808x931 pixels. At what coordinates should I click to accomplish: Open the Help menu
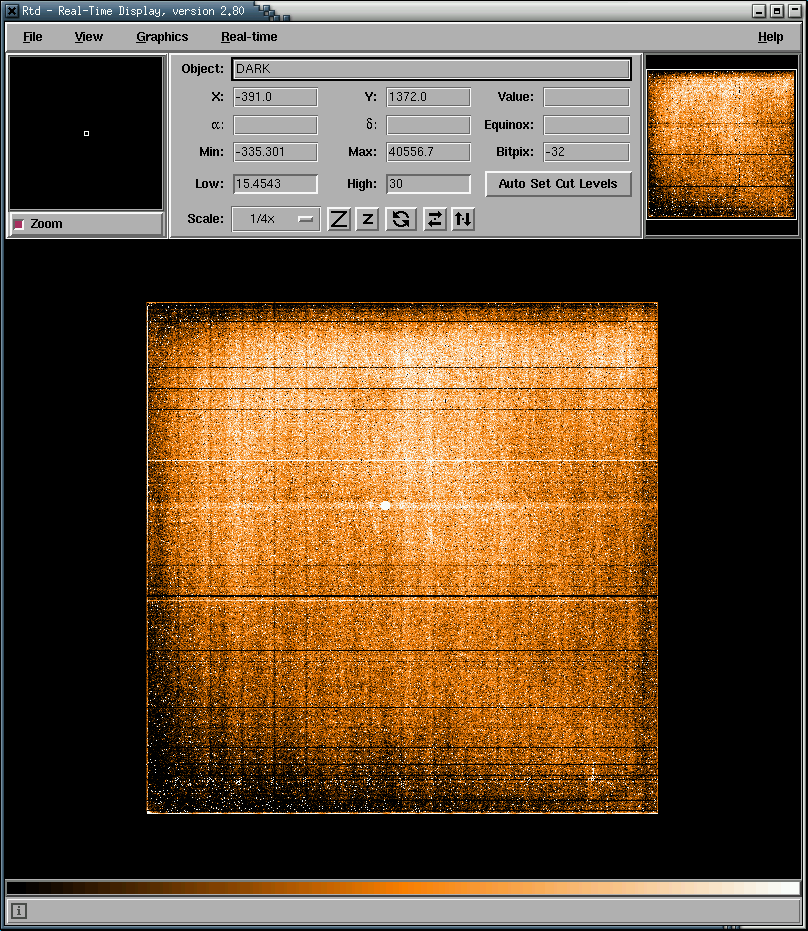(x=770, y=37)
